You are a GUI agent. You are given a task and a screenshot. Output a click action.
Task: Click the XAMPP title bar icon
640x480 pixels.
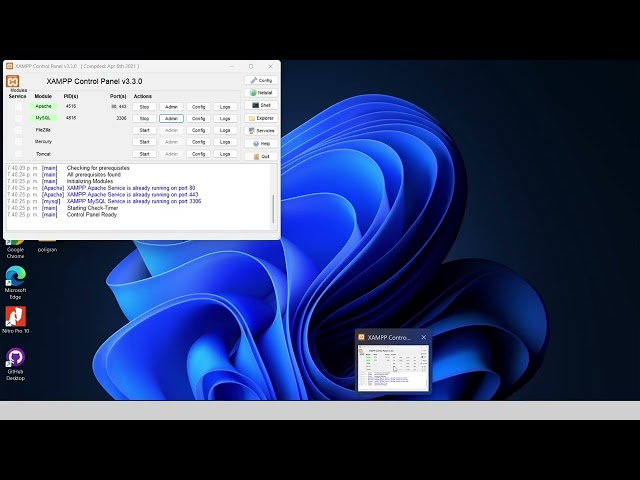[9, 66]
